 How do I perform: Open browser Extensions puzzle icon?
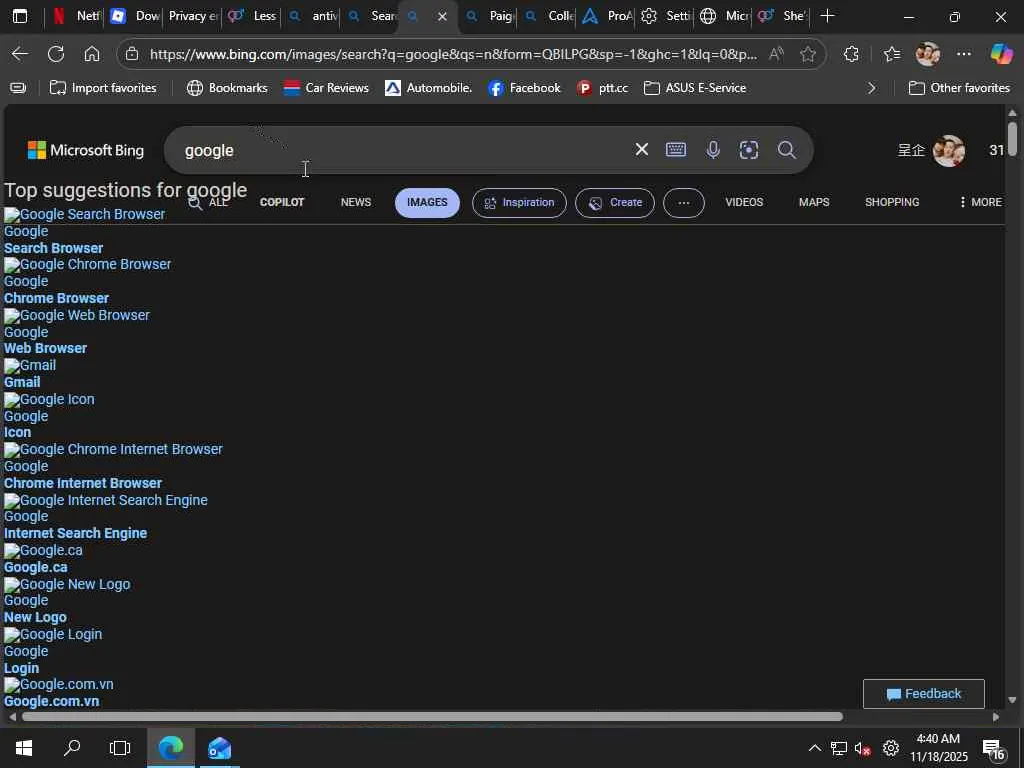point(851,54)
